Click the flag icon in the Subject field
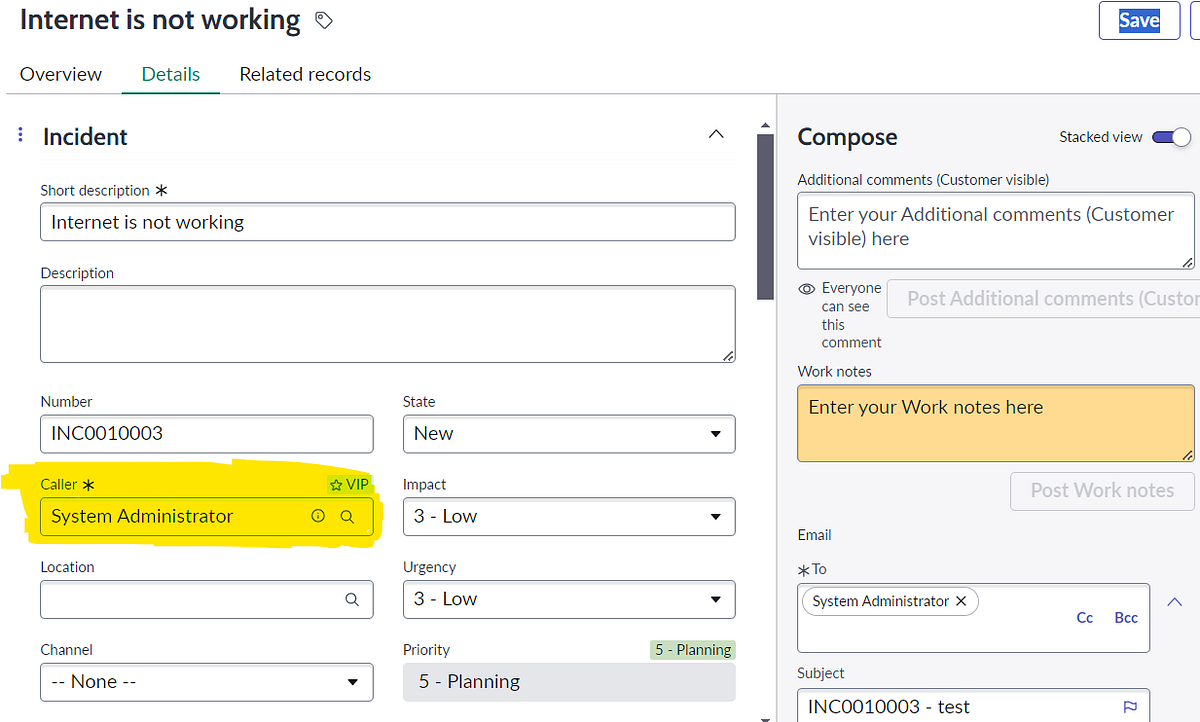Screen dimensions: 1200x722 [1132, 705]
